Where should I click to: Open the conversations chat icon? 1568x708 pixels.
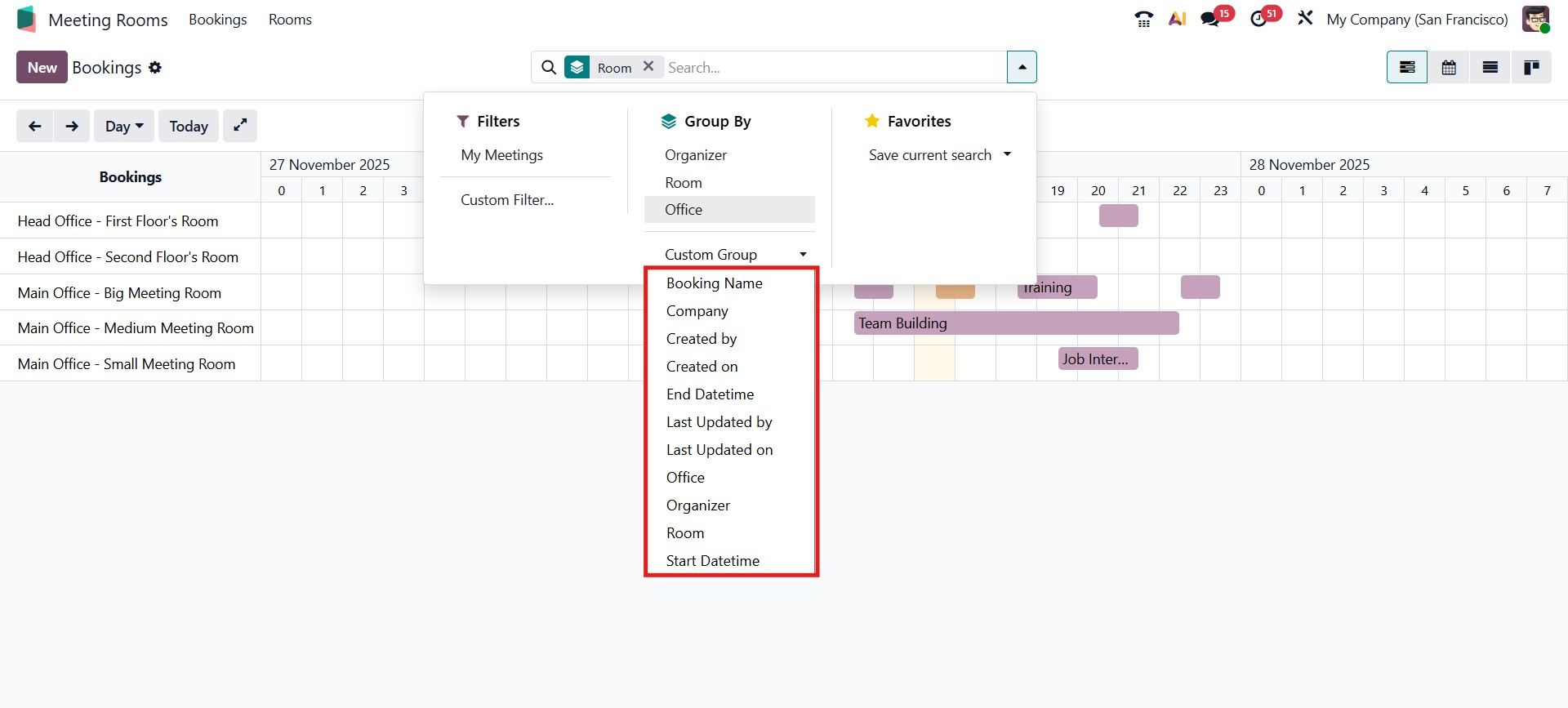point(1209,19)
